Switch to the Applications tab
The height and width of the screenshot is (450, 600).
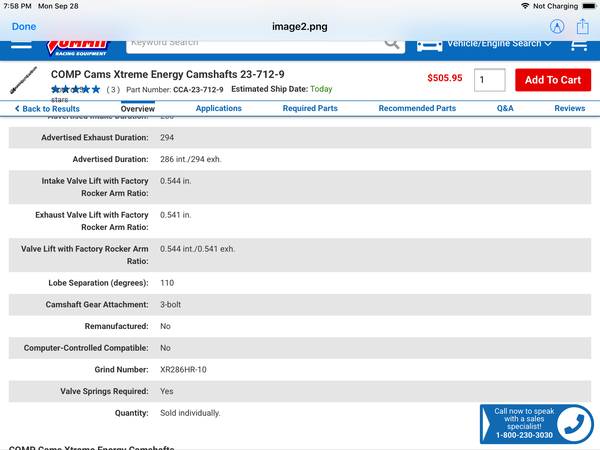click(218, 108)
